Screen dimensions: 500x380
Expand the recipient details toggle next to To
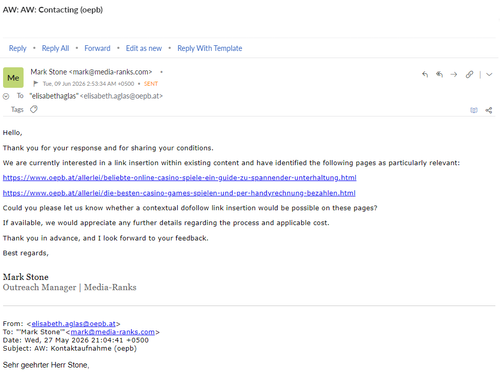[6, 96]
